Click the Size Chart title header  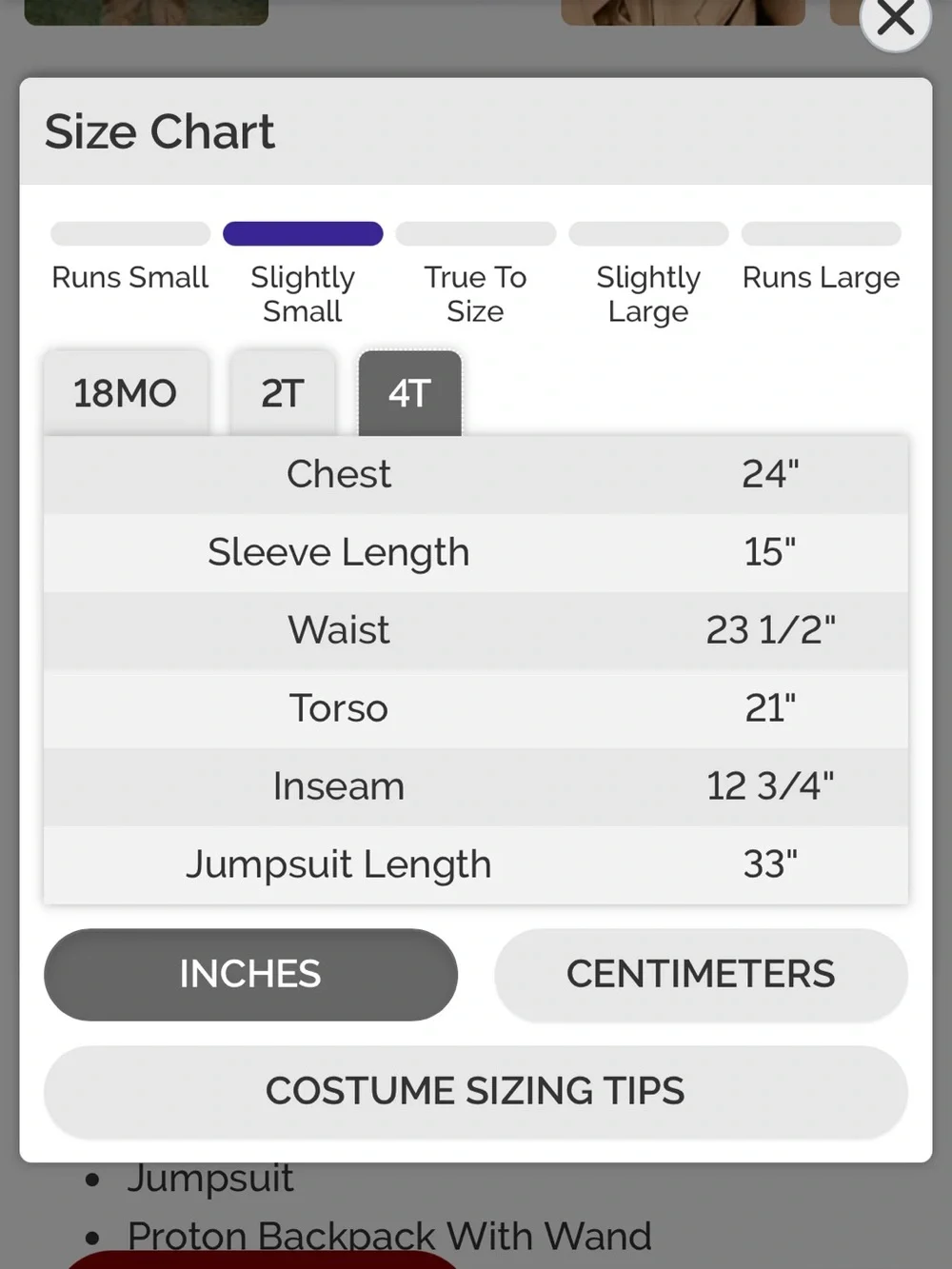(x=160, y=131)
